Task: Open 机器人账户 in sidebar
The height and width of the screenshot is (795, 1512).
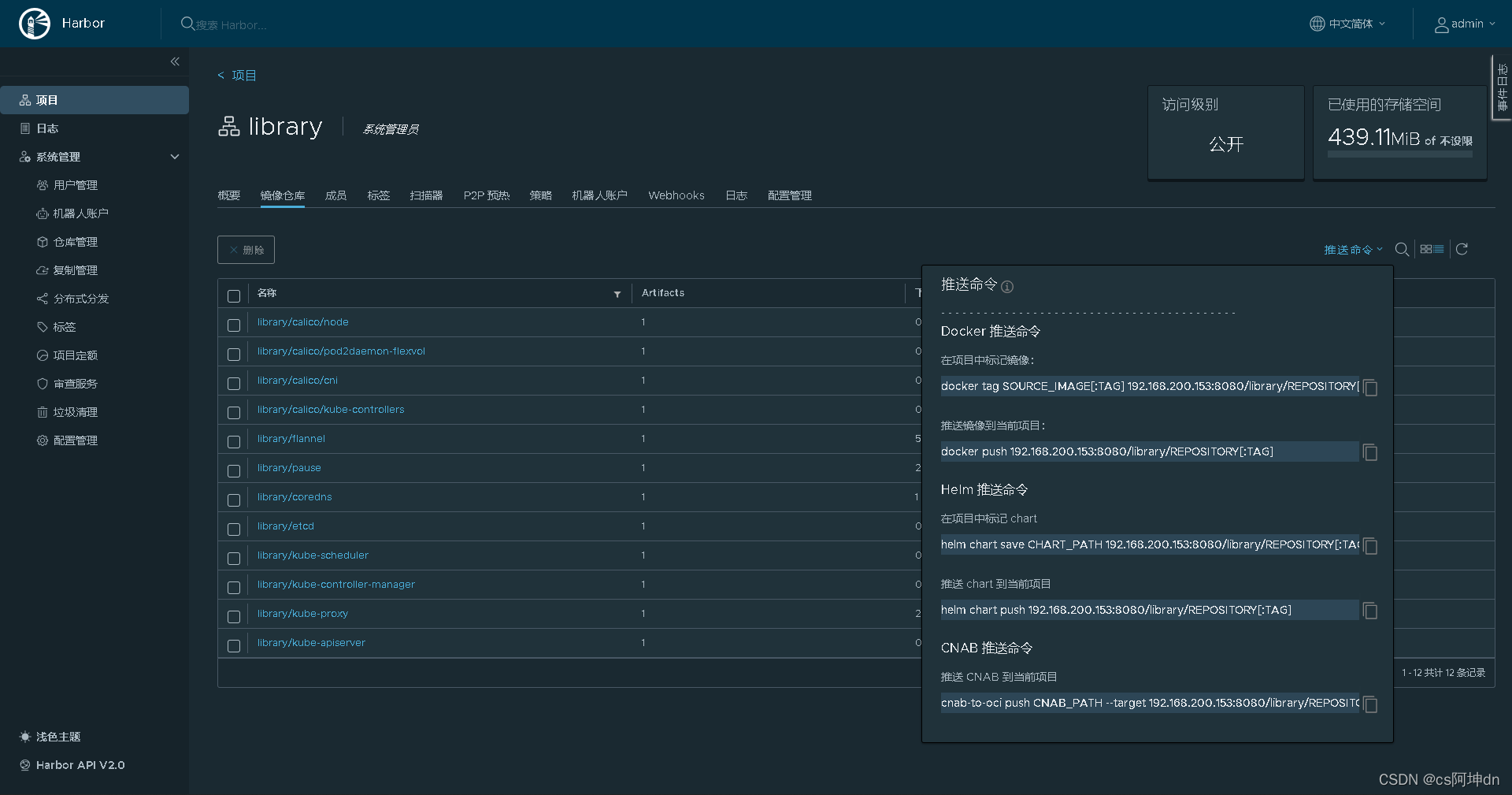Action: tap(80, 214)
